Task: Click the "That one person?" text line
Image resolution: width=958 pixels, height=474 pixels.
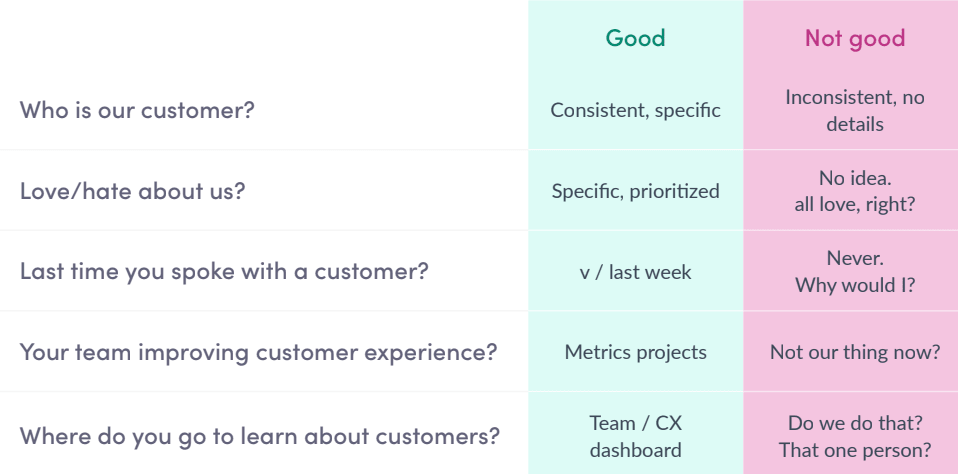Action: pyautogui.click(x=854, y=450)
